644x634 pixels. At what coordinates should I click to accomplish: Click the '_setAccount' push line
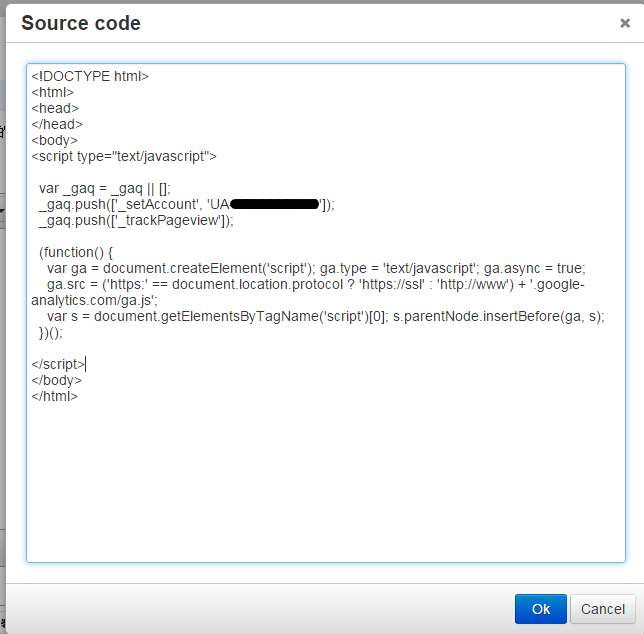point(187,204)
